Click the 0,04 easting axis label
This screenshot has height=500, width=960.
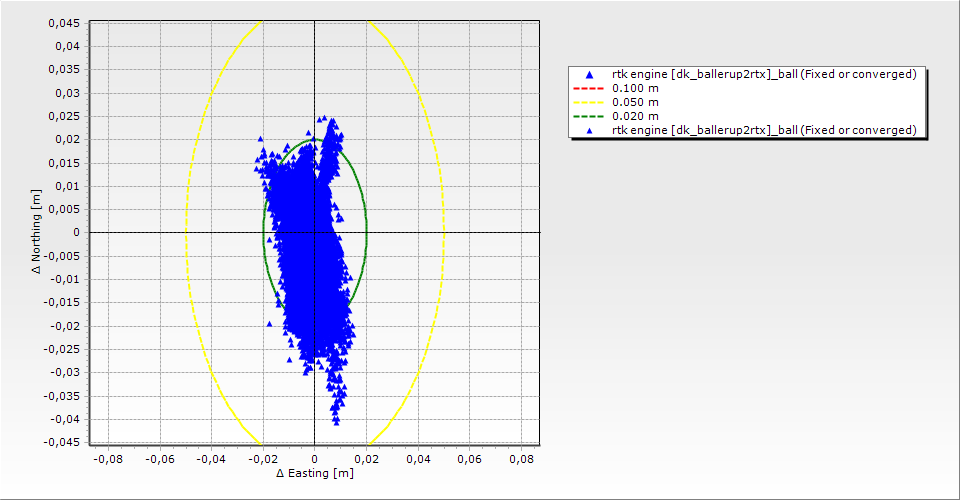point(418,459)
